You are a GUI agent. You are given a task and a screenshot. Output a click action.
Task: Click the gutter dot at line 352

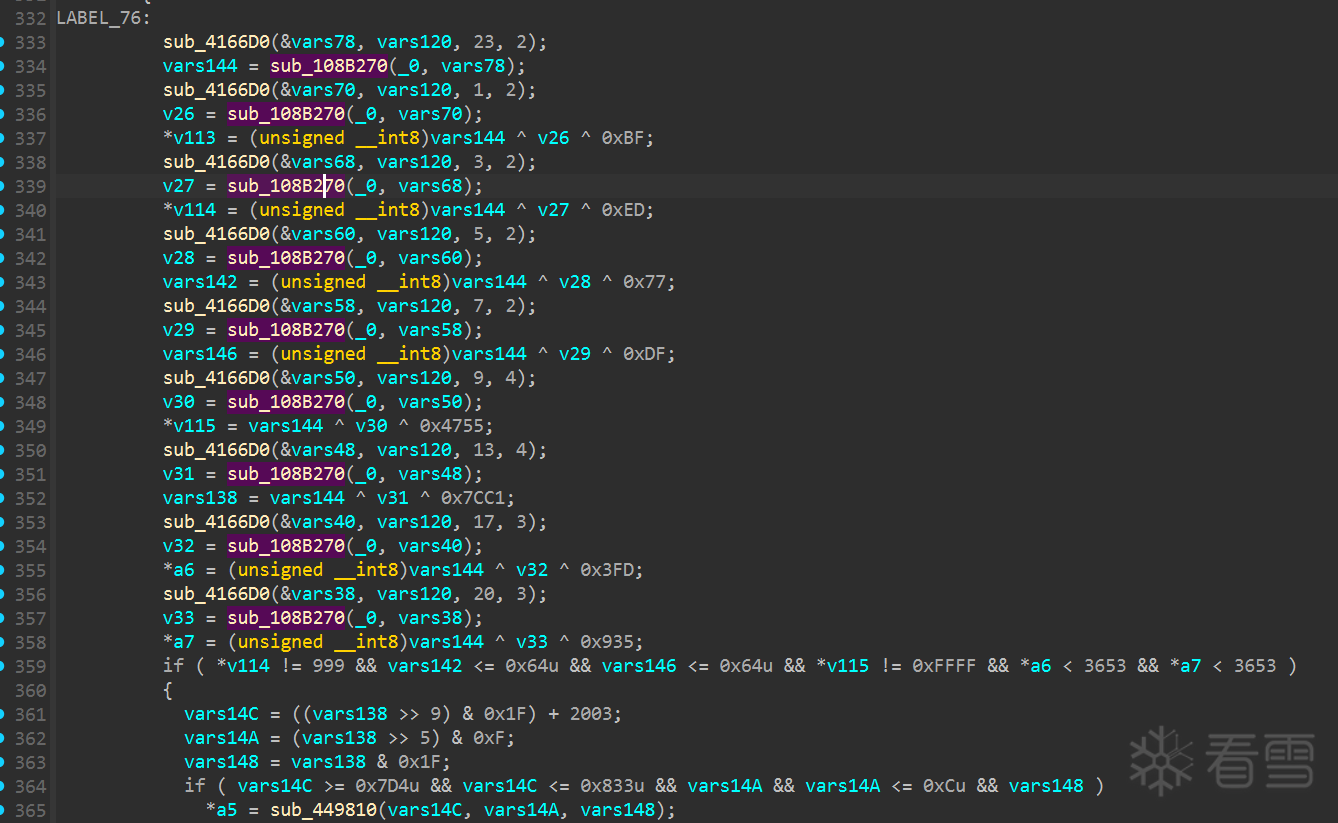coord(3,498)
